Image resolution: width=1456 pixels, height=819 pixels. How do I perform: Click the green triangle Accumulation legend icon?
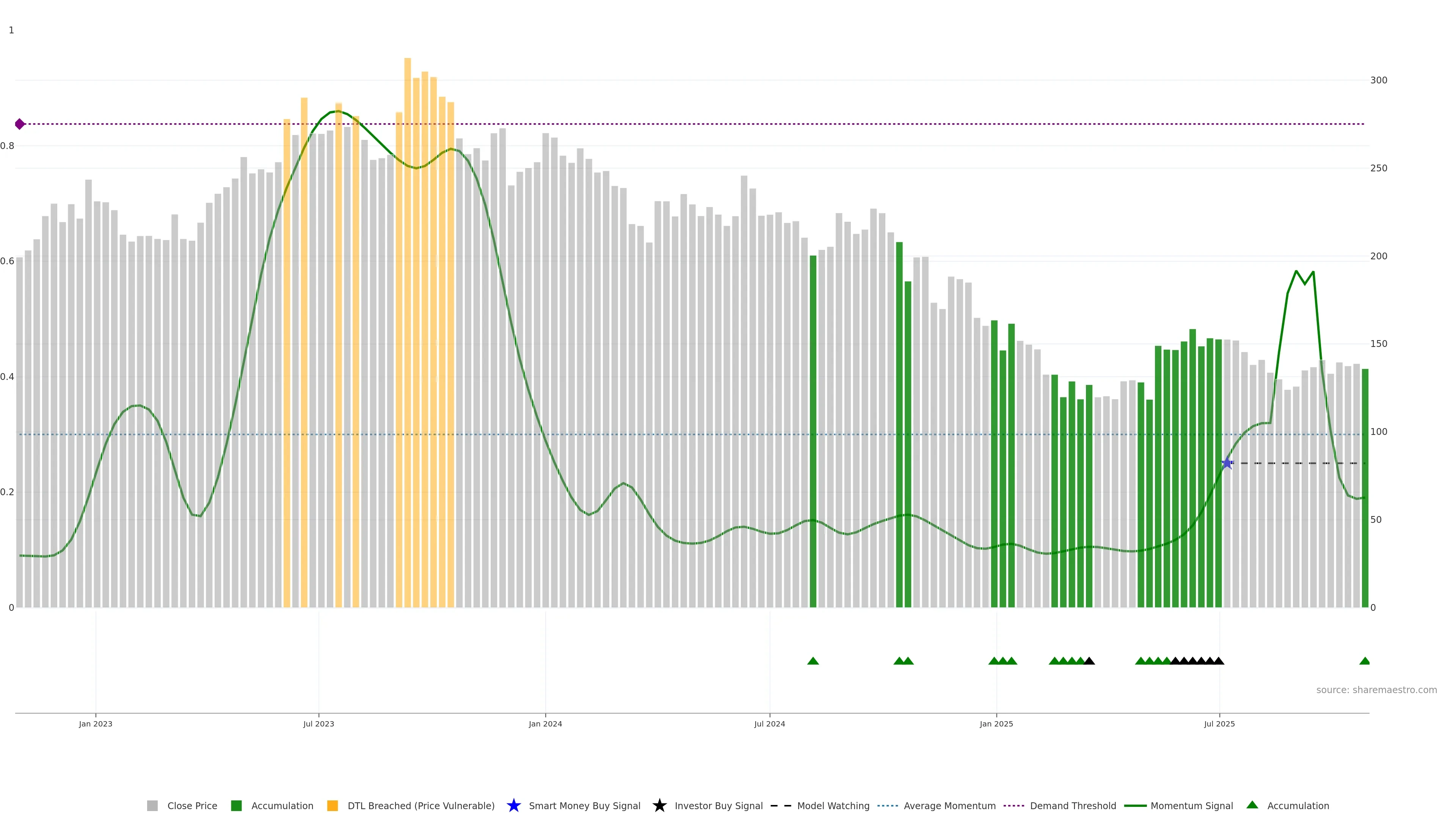(1252, 805)
